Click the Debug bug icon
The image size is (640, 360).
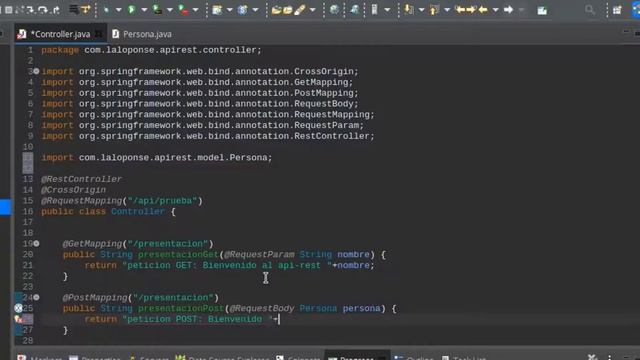pyautogui.click(x=107, y=10)
